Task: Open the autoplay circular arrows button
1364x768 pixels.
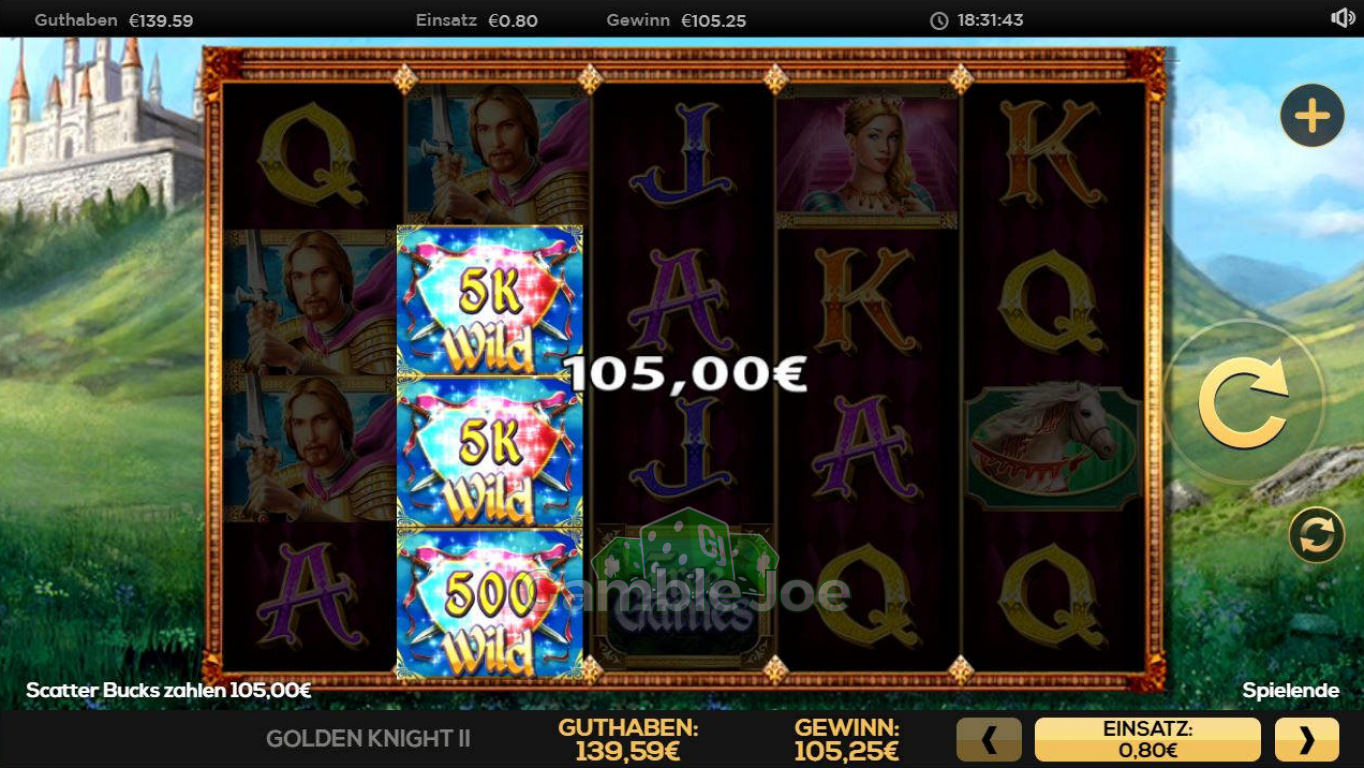Action: (1316, 535)
